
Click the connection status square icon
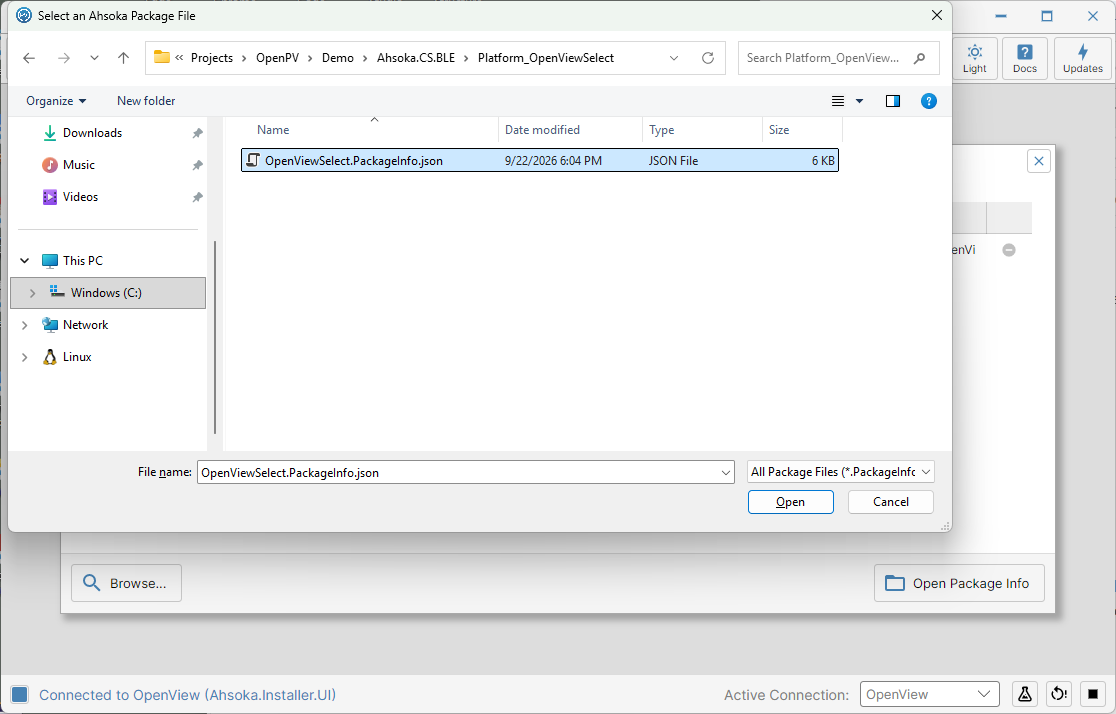coord(20,695)
